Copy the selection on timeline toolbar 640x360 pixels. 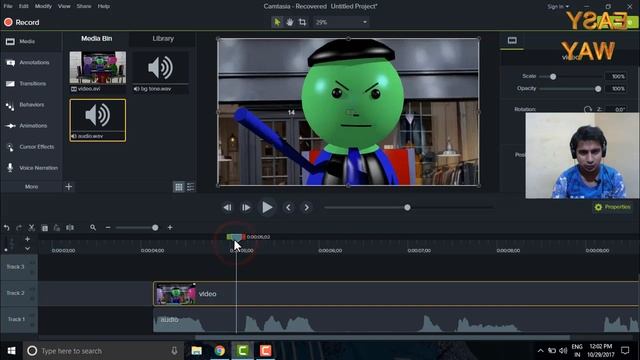(x=44, y=228)
